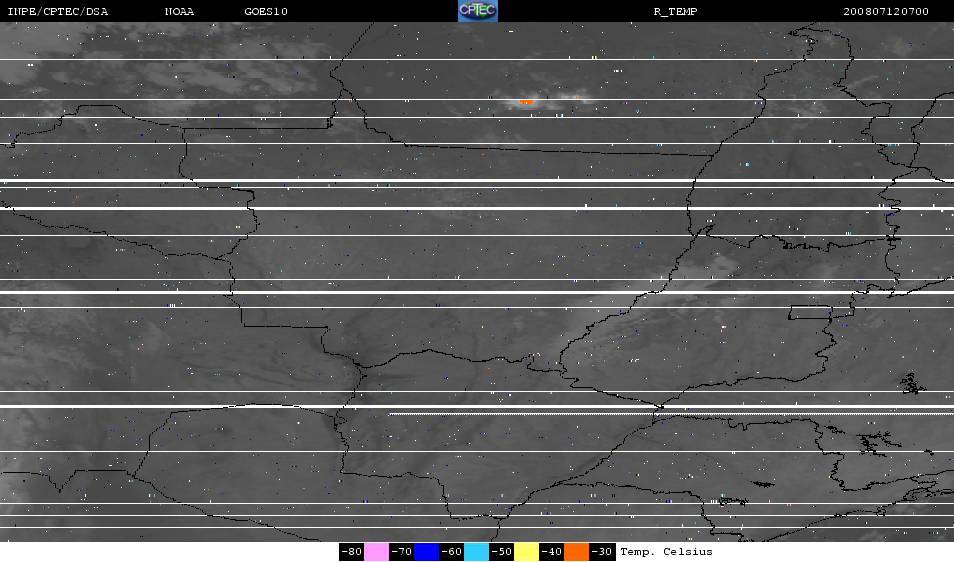Click the -80 legend value
The width and height of the screenshot is (954, 562).
(352, 552)
